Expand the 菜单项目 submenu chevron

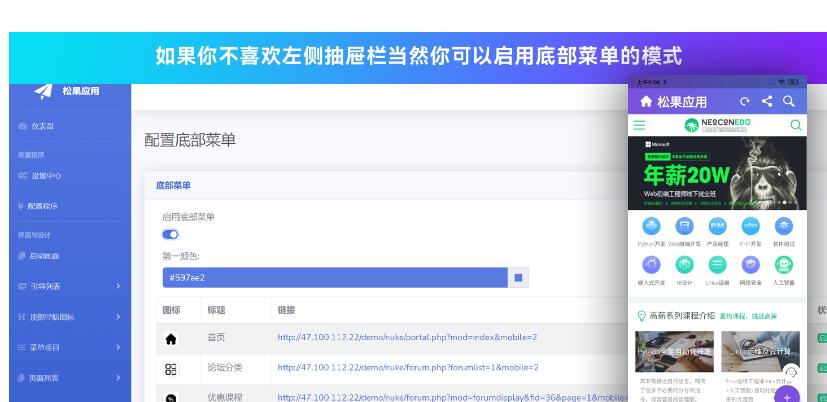pos(118,347)
